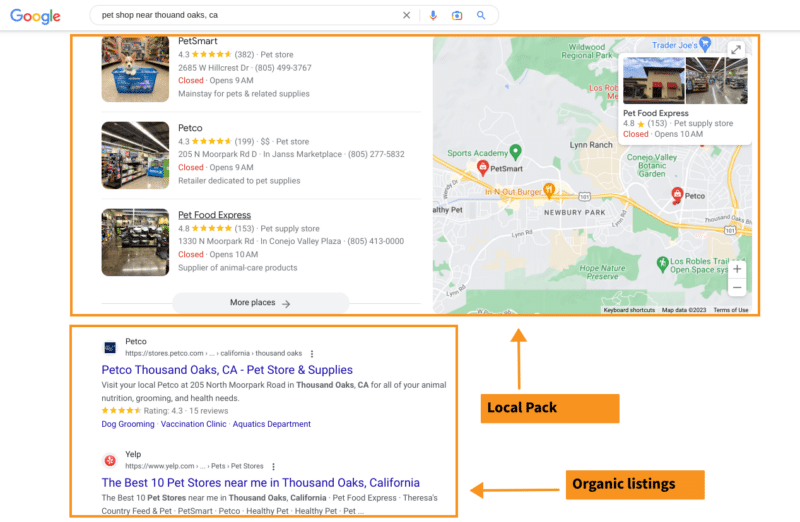This screenshot has height=522, width=800.
Task: Open the Petco local listing title
Action: tap(190, 128)
